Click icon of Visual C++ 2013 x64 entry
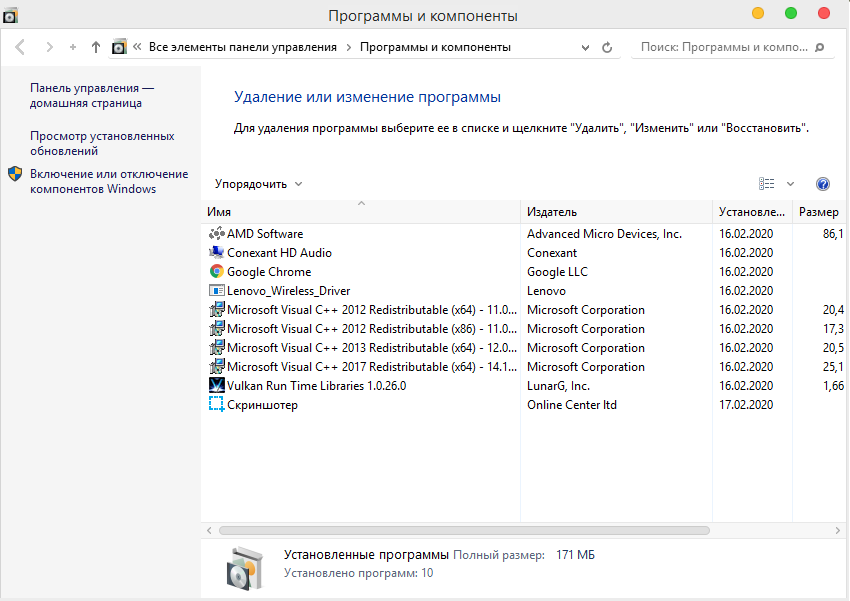The height and width of the screenshot is (601, 850). [217, 347]
